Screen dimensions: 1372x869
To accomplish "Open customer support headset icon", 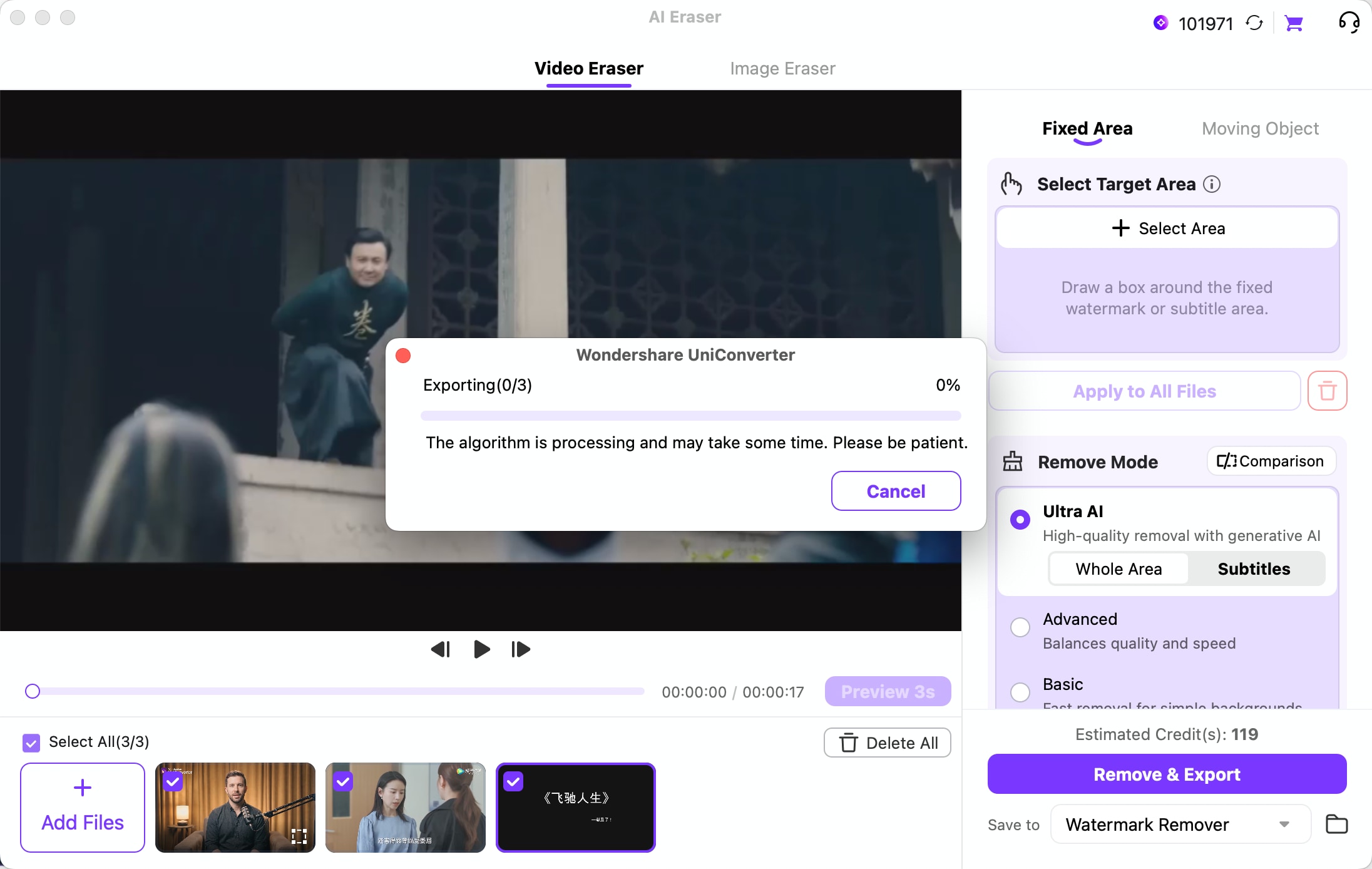I will point(1349,23).
